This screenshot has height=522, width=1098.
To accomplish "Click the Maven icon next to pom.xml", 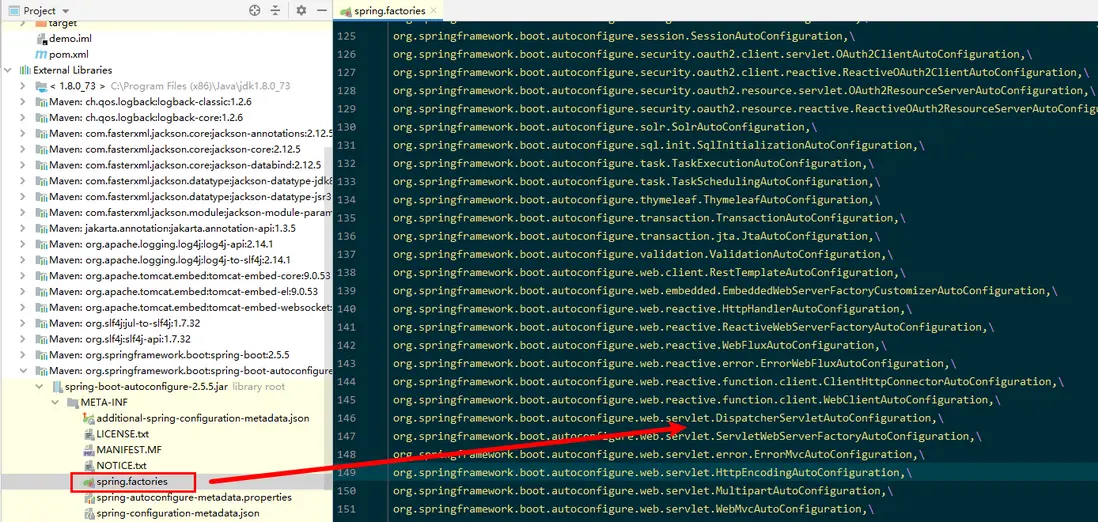I will click(41, 55).
